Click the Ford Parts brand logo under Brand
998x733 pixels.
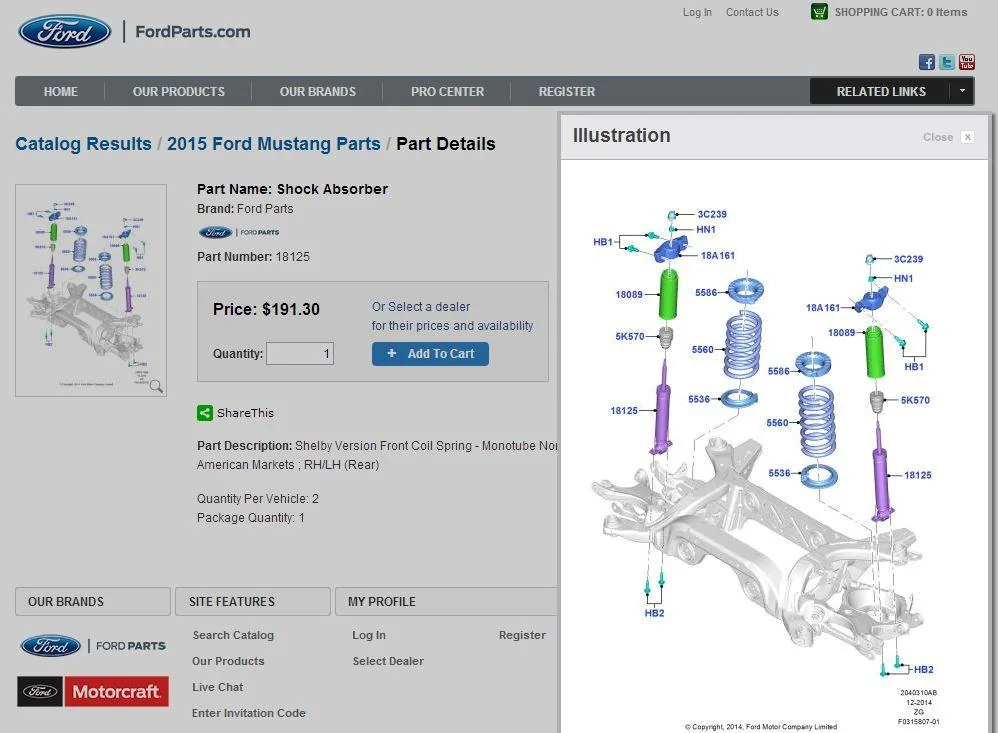coord(239,232)
